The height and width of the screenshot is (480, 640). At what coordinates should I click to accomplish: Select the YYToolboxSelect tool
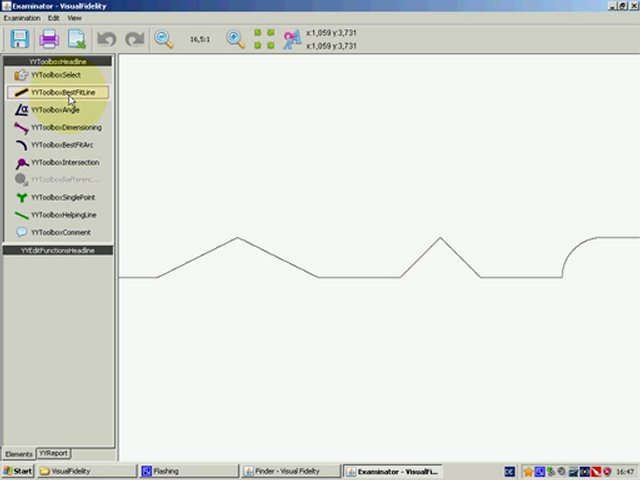pyautogui.click(x=56, y=75)
